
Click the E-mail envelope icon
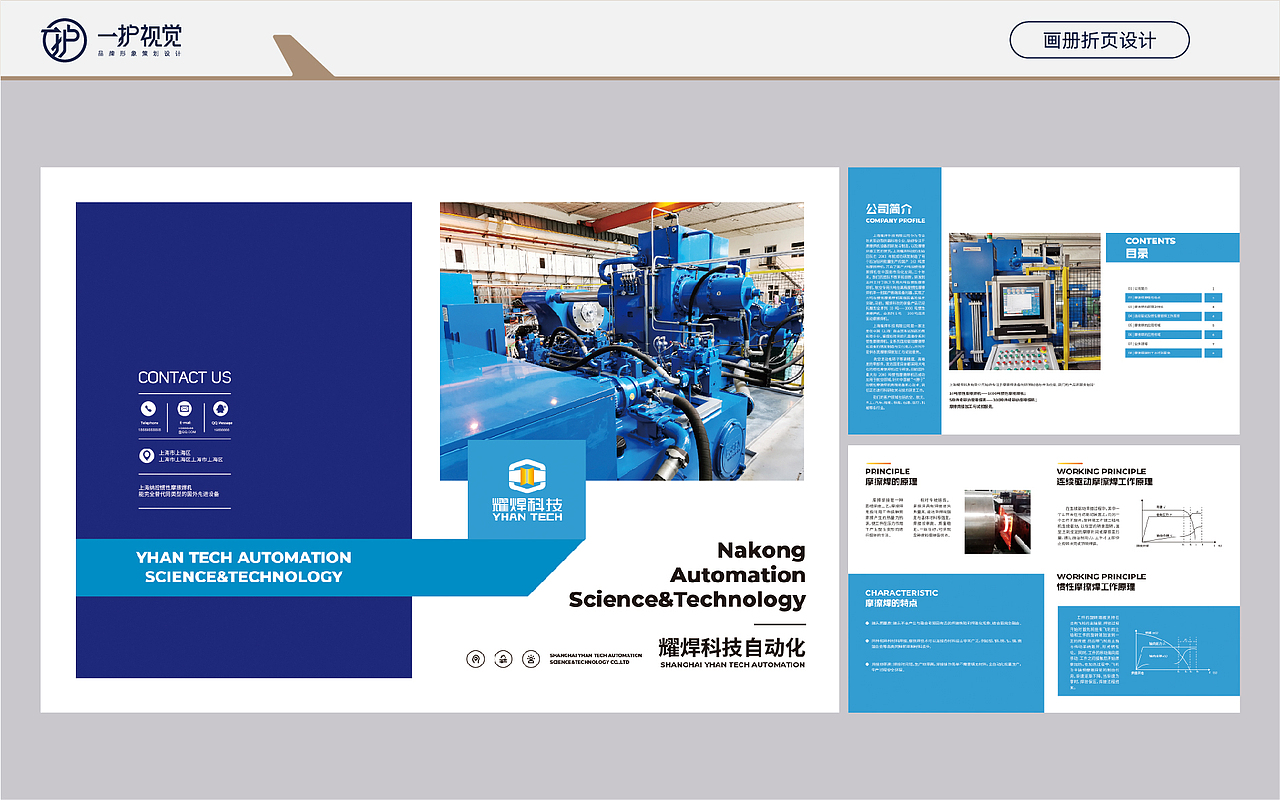click(x=185, y=408)
